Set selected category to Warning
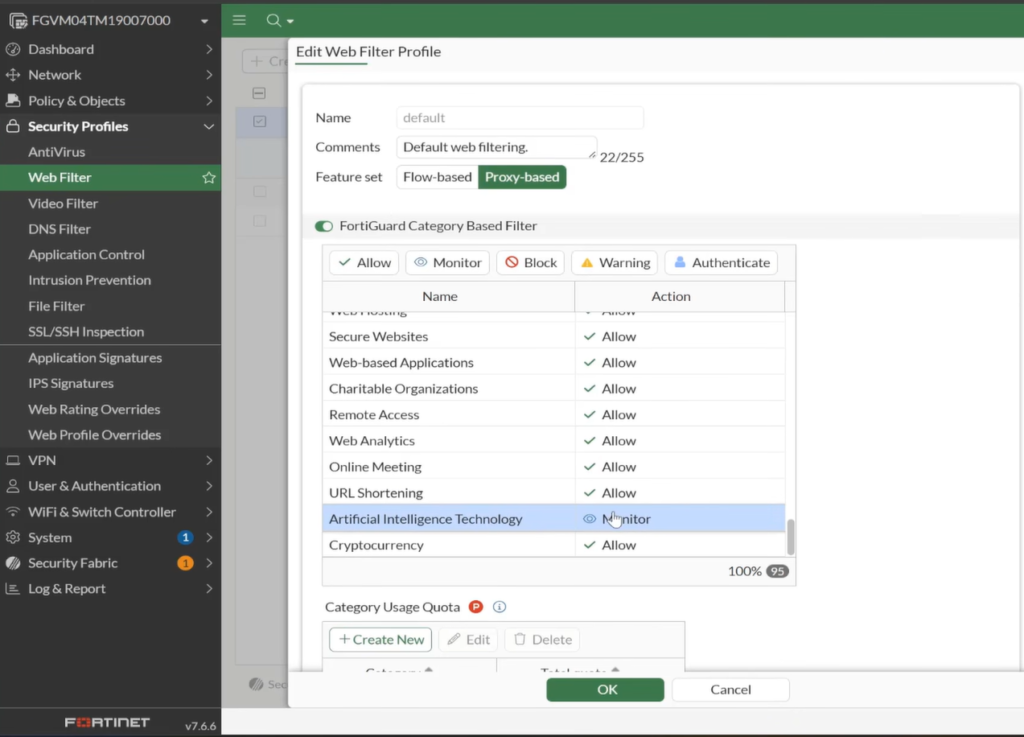Screen dimensions: 1024x737 tap(615, 262)
